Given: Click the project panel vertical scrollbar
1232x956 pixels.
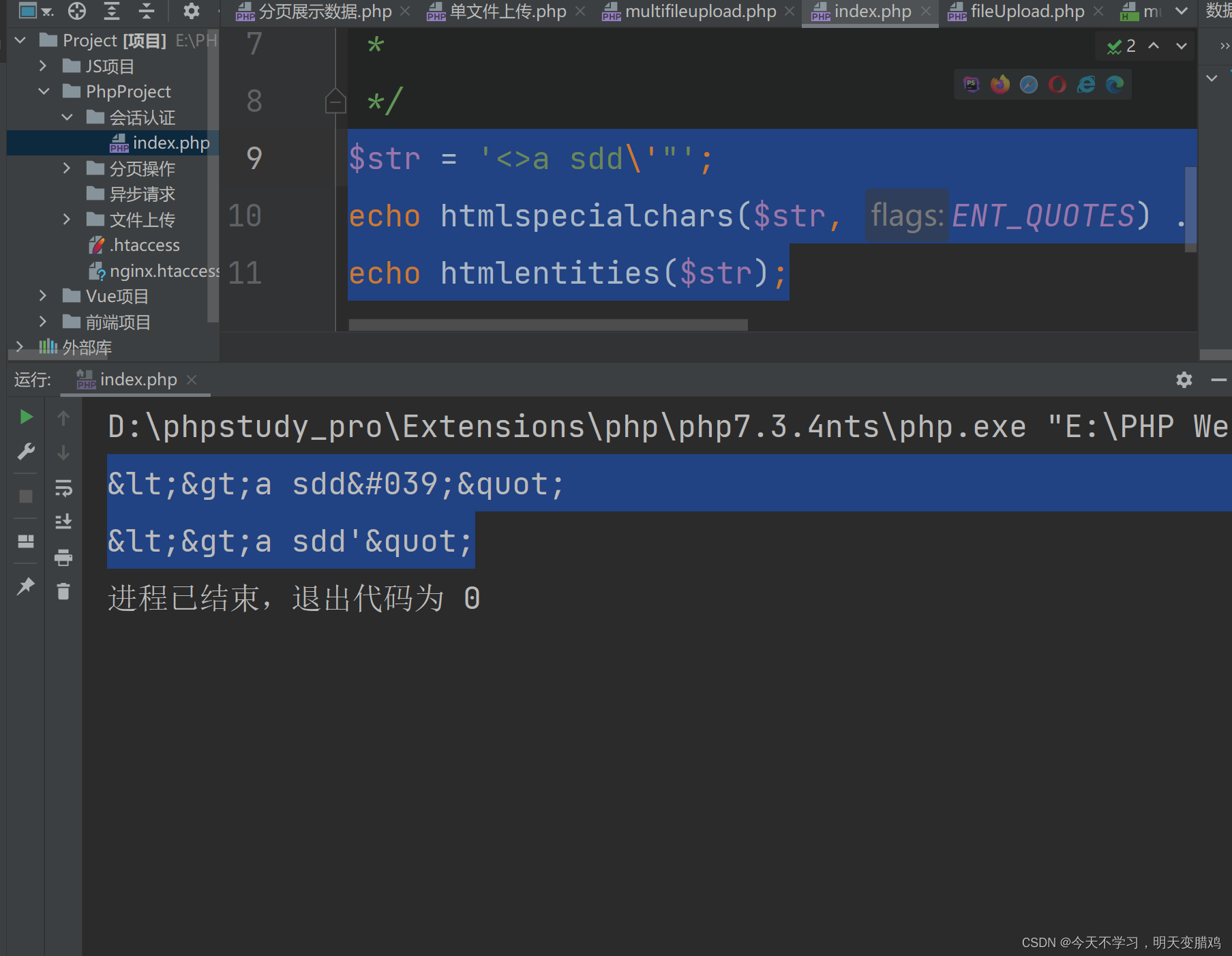Looking at the screenshot, I should pyautogui.click(x=213, y=176).
